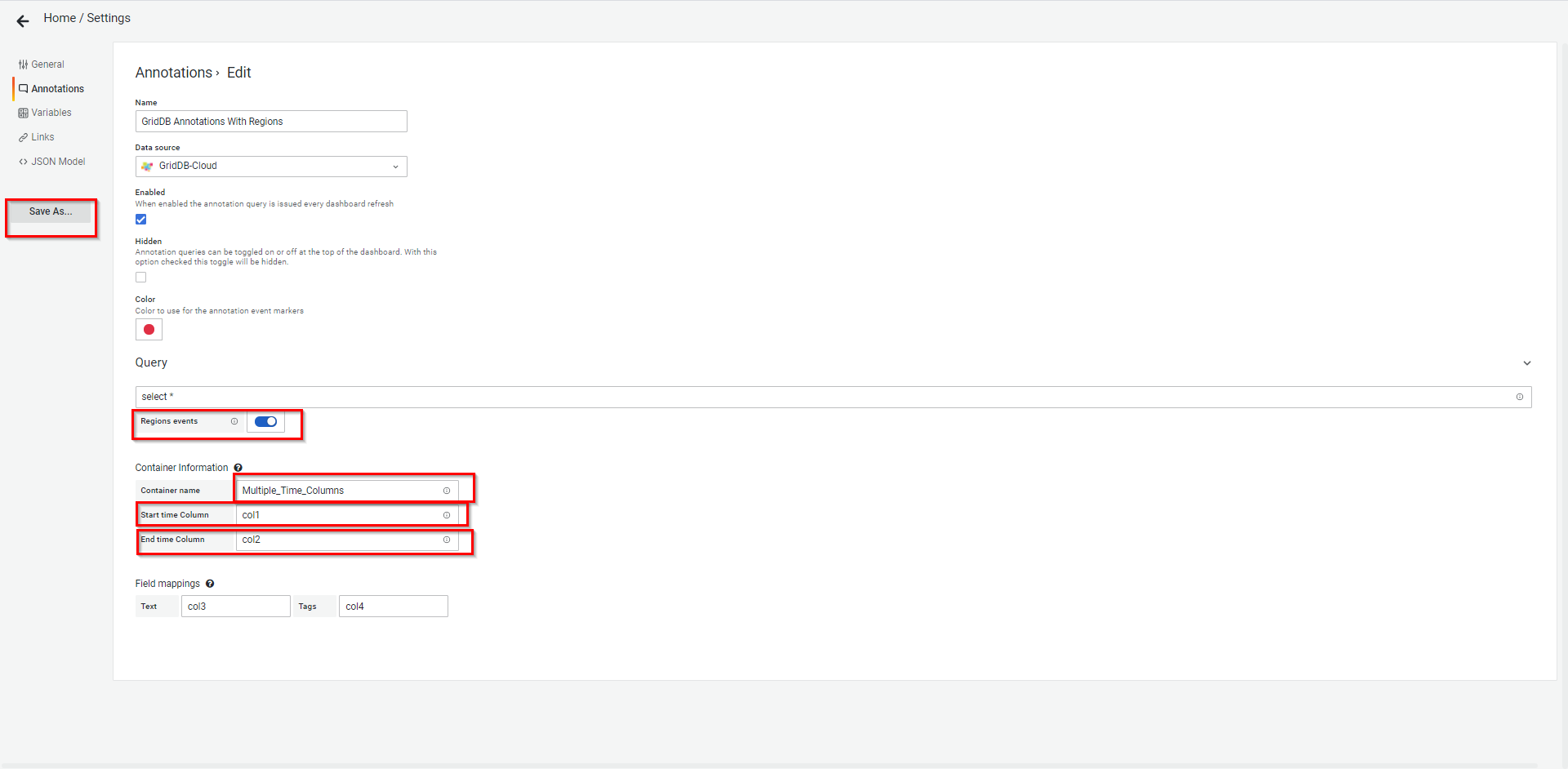The height and width of the screenshot is (769, 1568).
Task: Click the Save As... button
Action: pos(51,211)
